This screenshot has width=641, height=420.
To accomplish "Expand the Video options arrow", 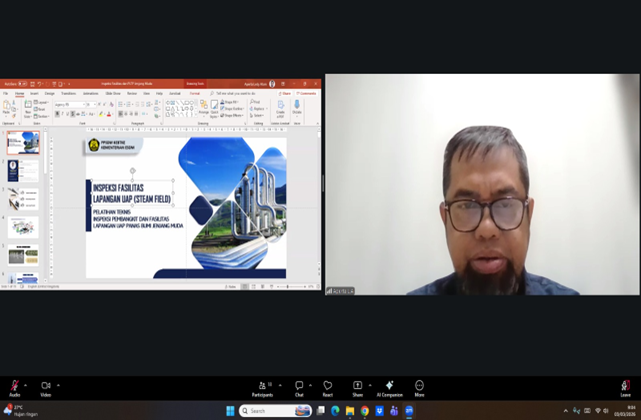I will (x=58, y=385).
